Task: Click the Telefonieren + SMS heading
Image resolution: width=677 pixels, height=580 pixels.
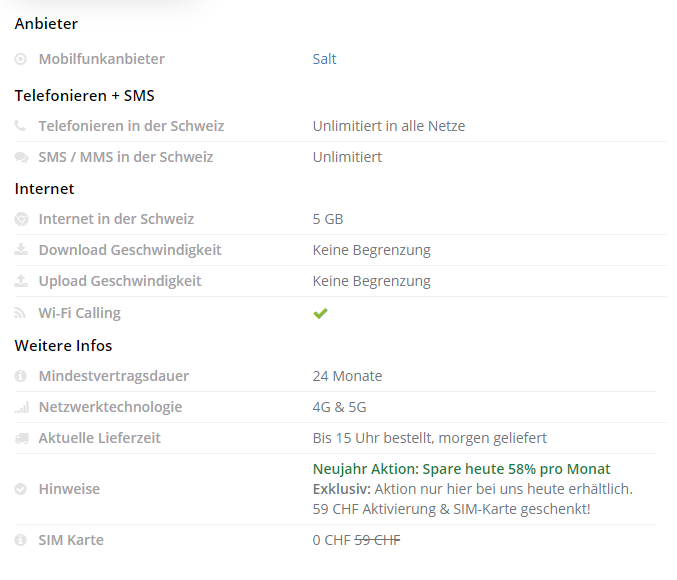Action: point(84,96)
